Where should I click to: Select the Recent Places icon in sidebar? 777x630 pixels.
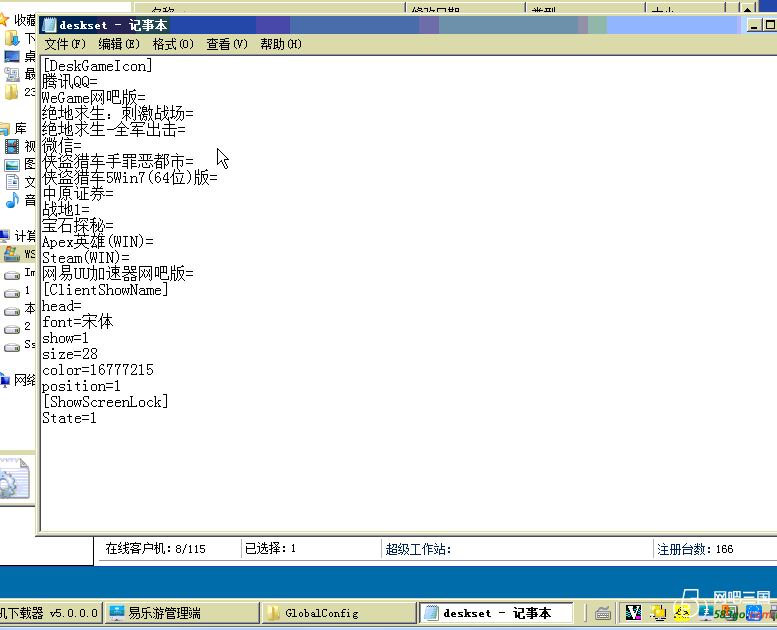click(x=12, y=74)
